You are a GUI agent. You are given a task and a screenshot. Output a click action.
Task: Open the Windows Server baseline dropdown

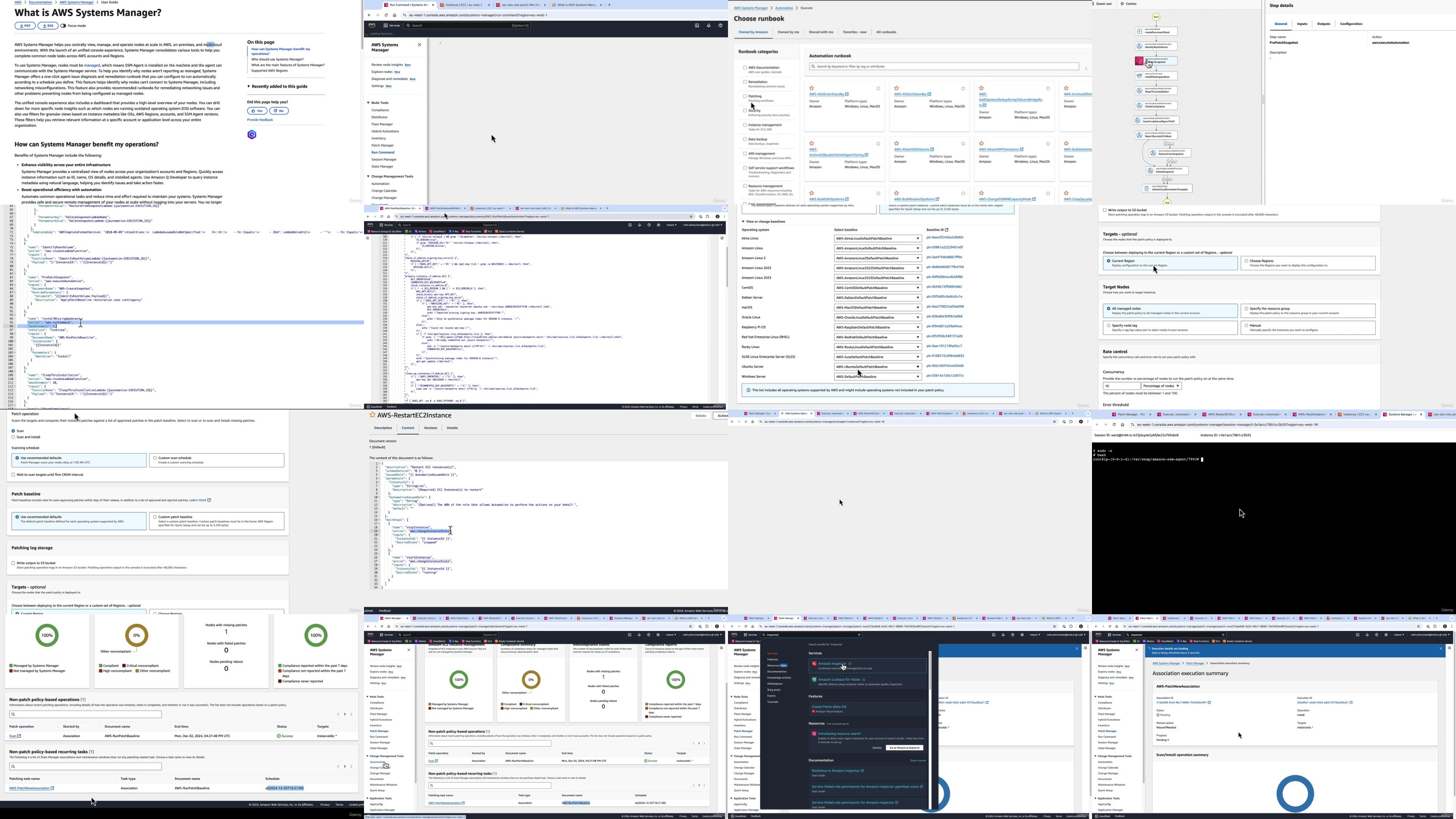(x=878, y=377)
